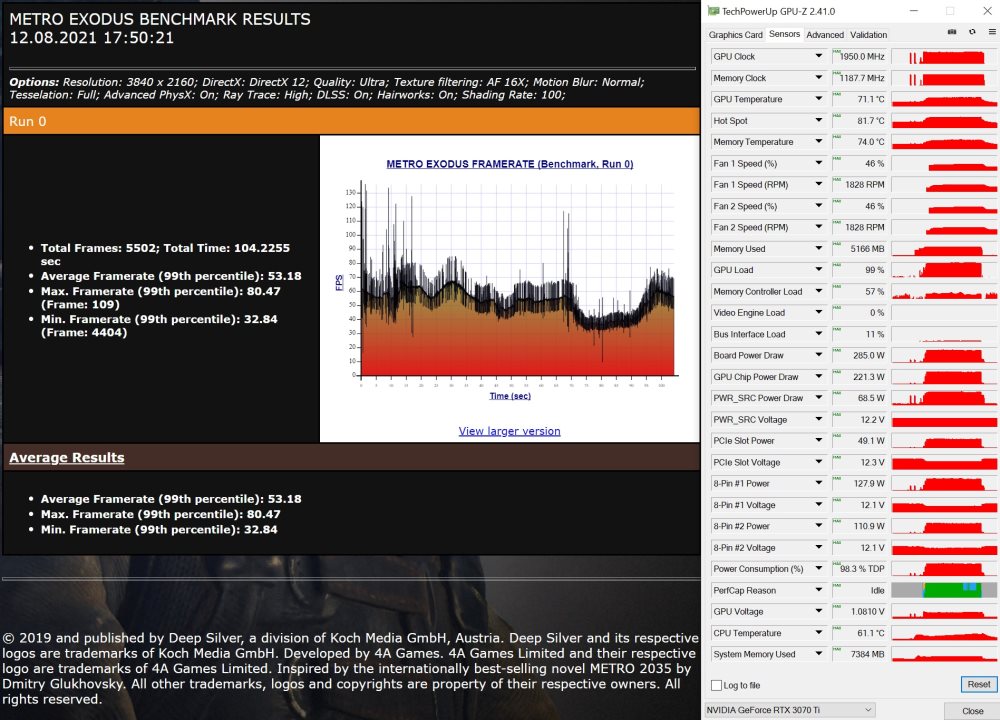
Task: Expand the Memory Temperature dropdown arrow
Action: (818, 142)
